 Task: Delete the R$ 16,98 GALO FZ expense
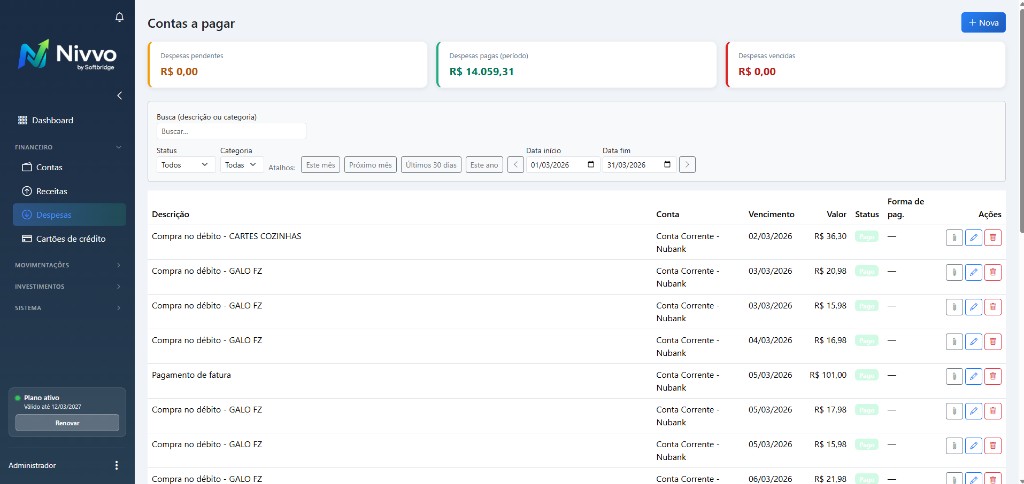992,341
